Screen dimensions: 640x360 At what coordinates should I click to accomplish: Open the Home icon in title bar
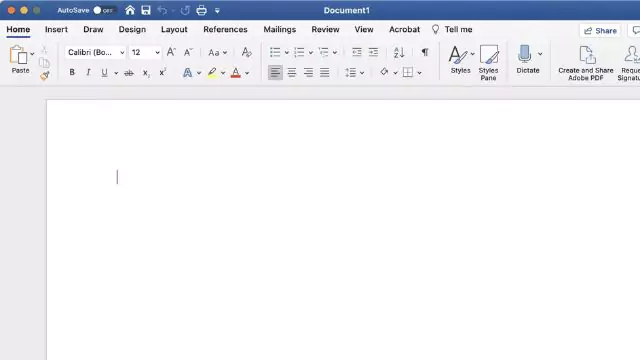click(x=130, y=10)
